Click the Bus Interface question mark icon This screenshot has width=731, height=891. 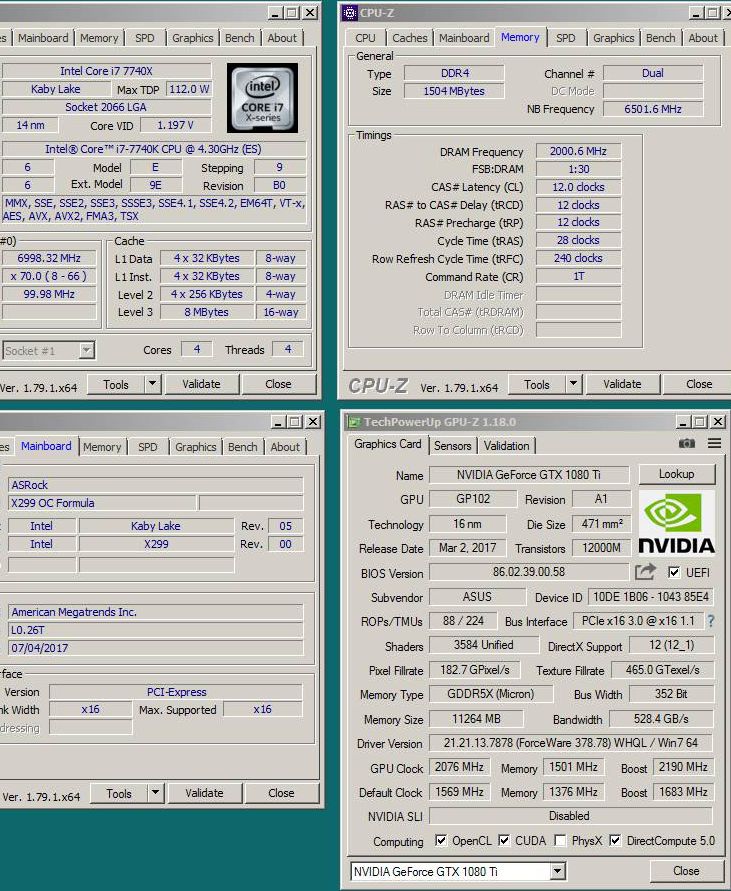tap(711, 621)
